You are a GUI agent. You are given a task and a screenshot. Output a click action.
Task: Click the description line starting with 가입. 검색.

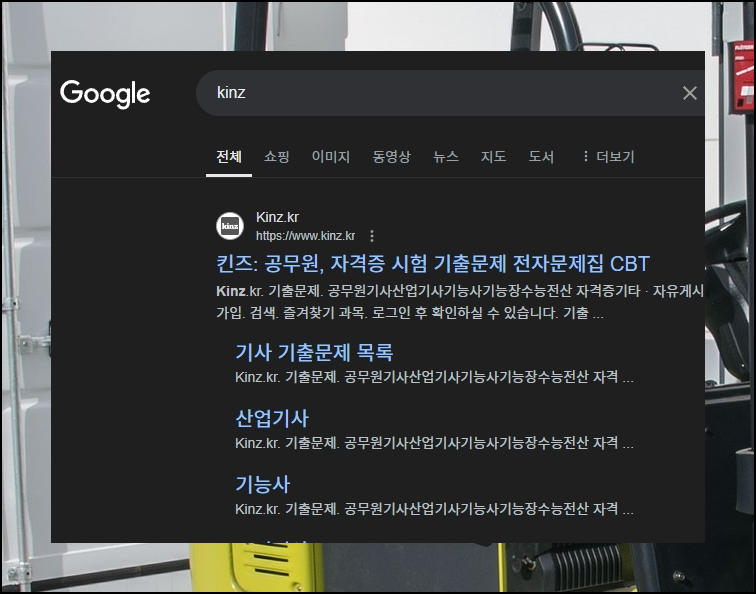click(x=410, y=313)
